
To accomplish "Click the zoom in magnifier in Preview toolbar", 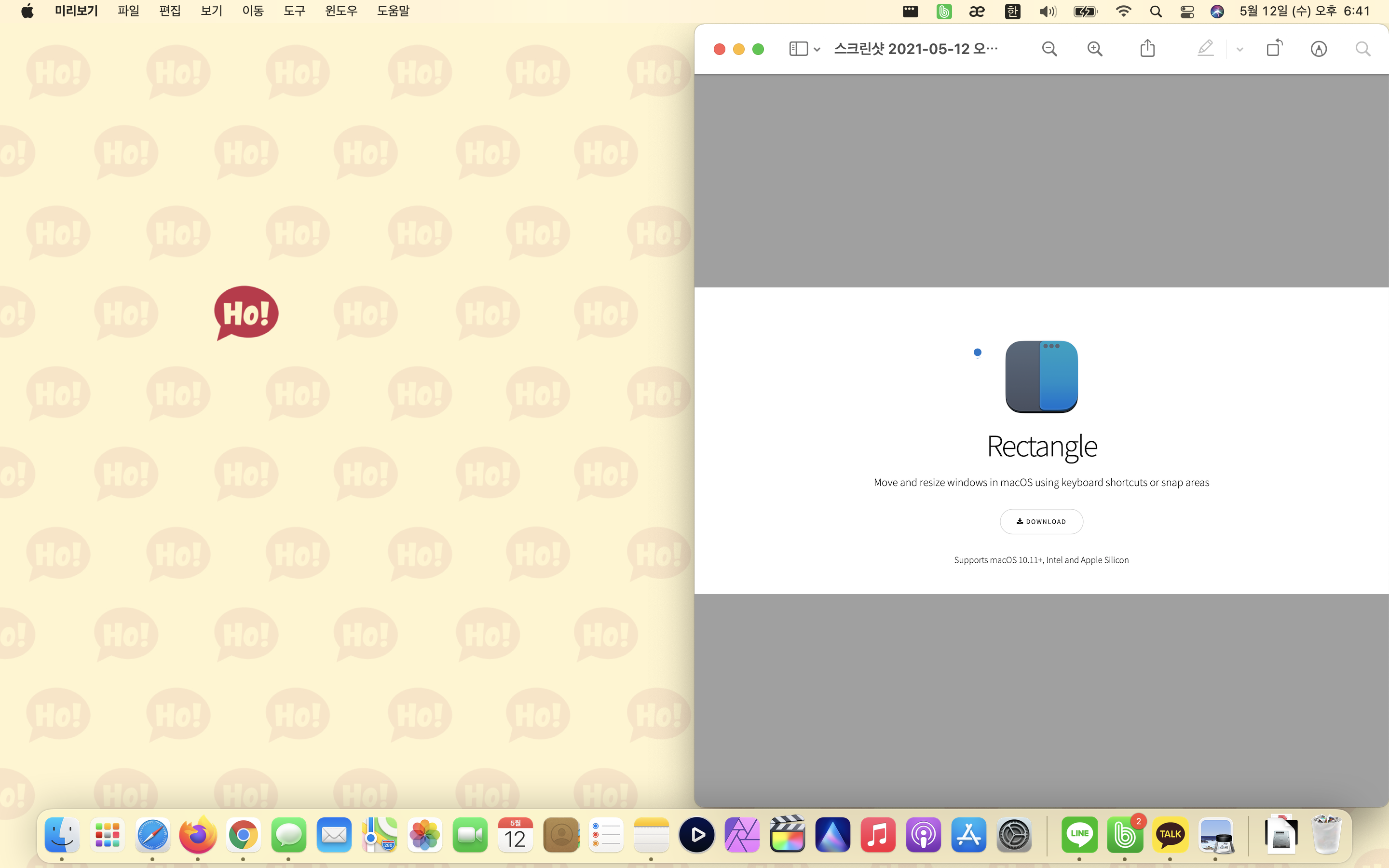I will pyautogui.click(x=1094, y=49).
